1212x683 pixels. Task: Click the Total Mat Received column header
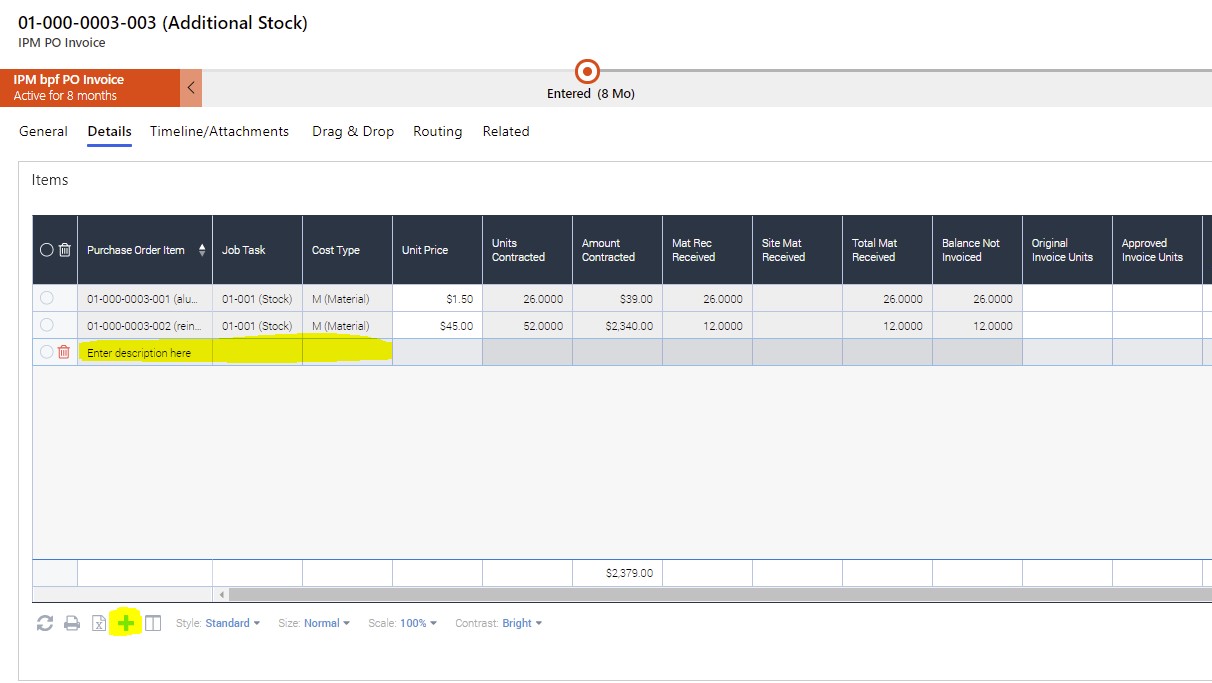887,250
